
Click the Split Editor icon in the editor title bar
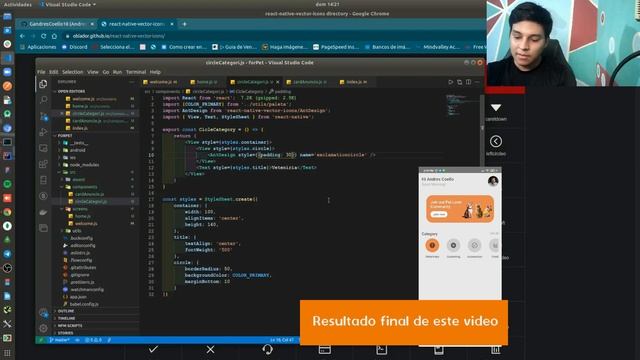469,82
